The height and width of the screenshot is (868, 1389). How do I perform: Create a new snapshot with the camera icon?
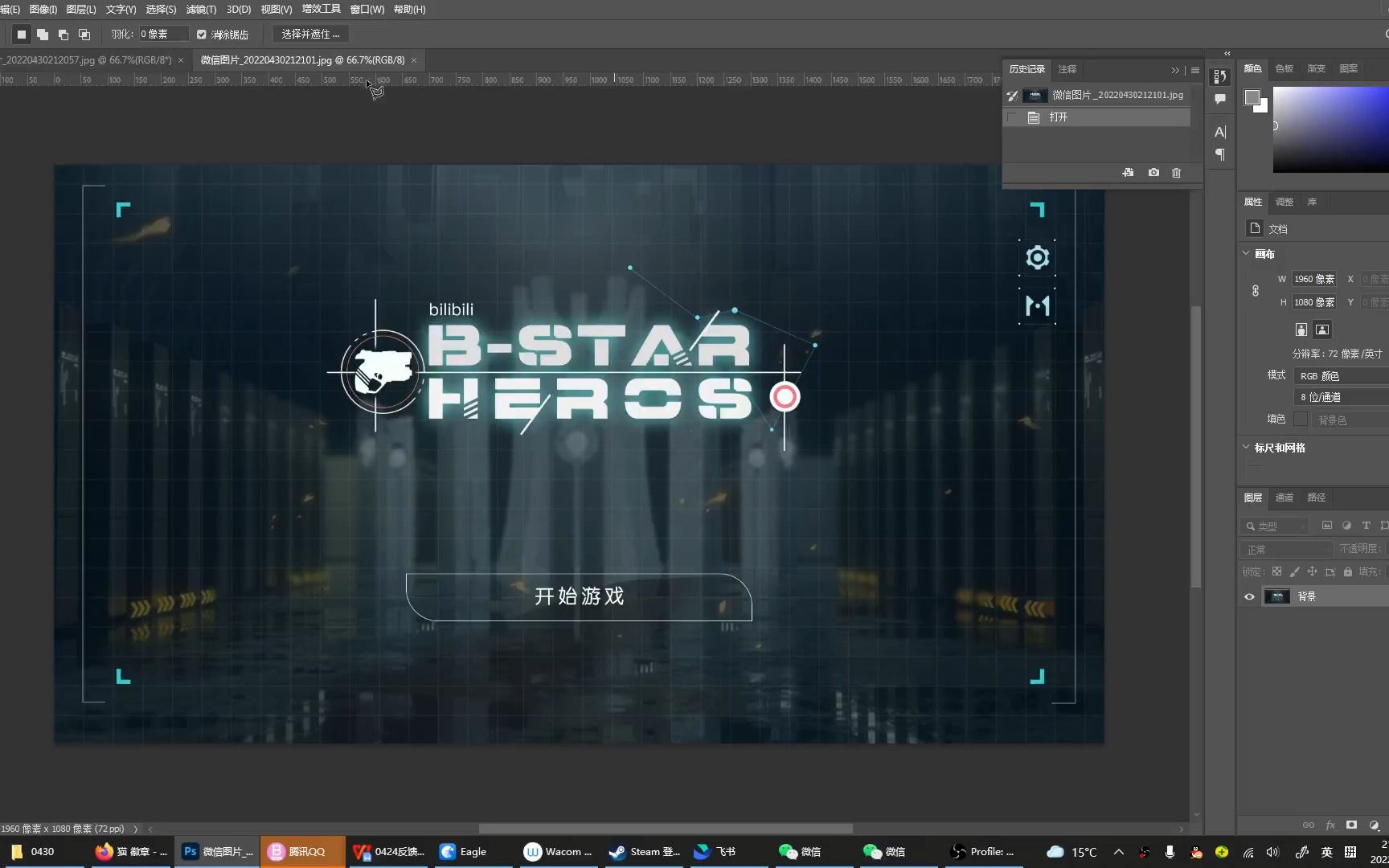tap(1153, 173)
